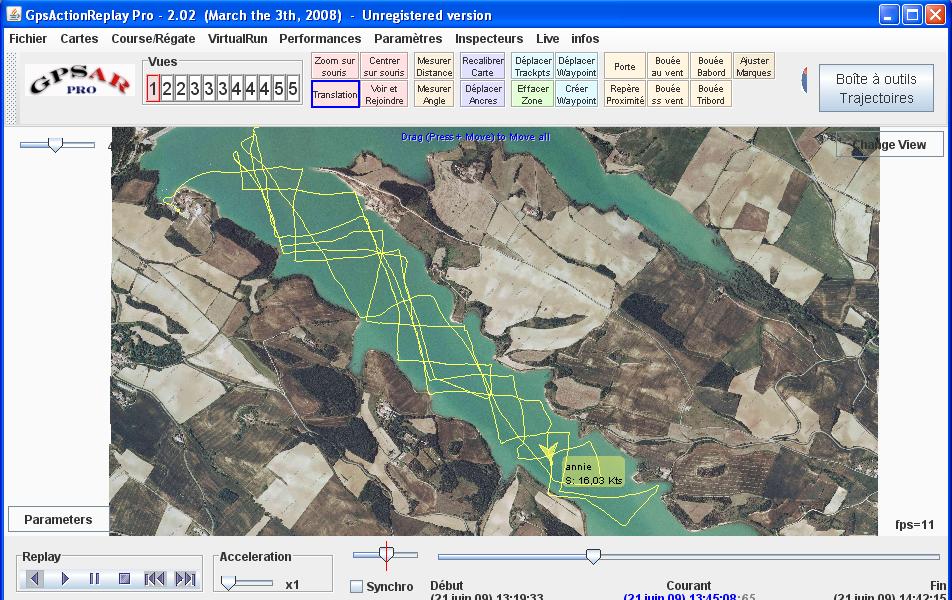The image size is (952, 600).
Task: Click the Acceleration speed slider
Action: pyautogui.click(x=246, y=583)
